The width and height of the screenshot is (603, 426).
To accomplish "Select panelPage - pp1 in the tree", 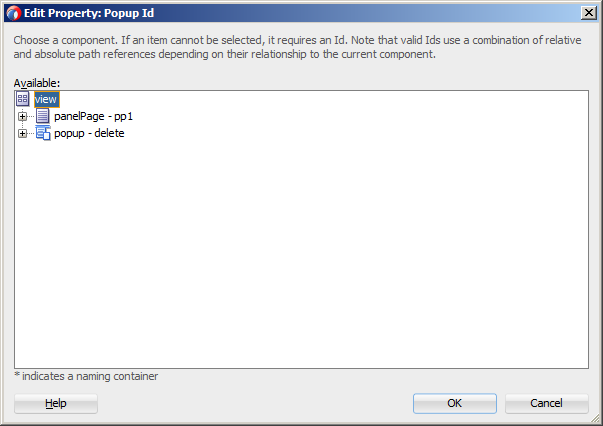I will pyautogui.click(x=93, y=116).
